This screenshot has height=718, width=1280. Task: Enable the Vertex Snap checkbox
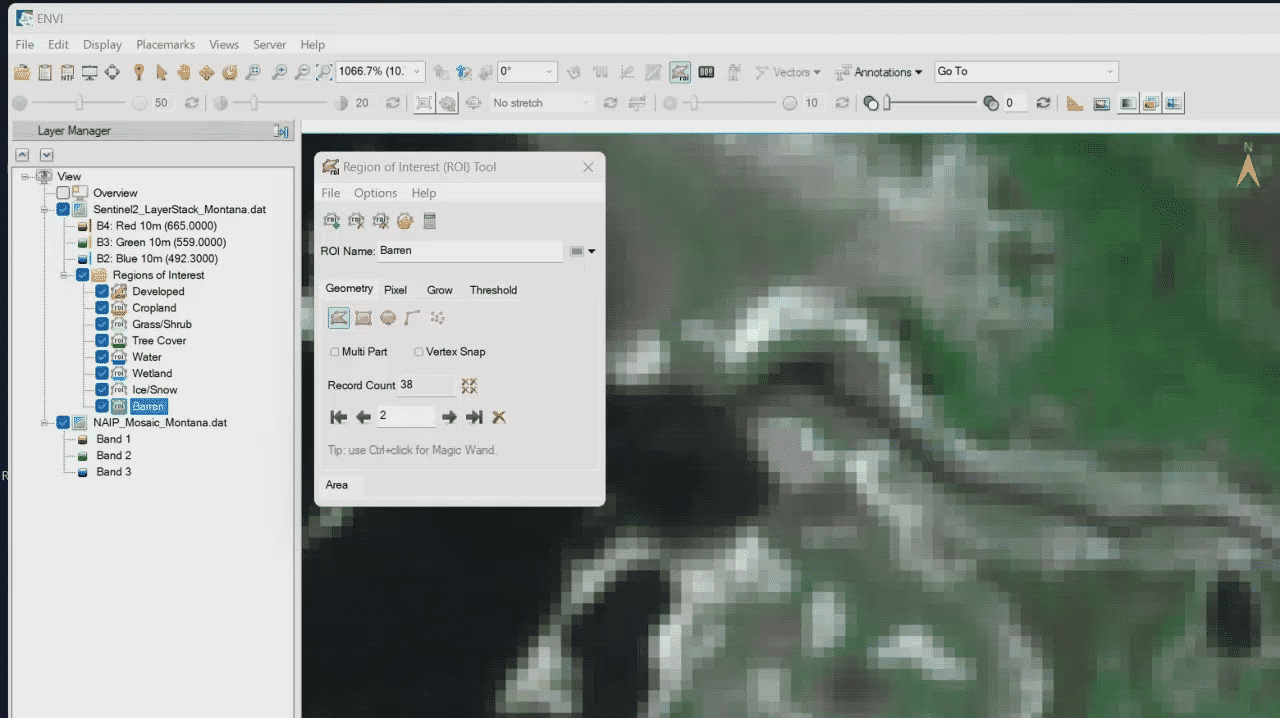[419, 352]
